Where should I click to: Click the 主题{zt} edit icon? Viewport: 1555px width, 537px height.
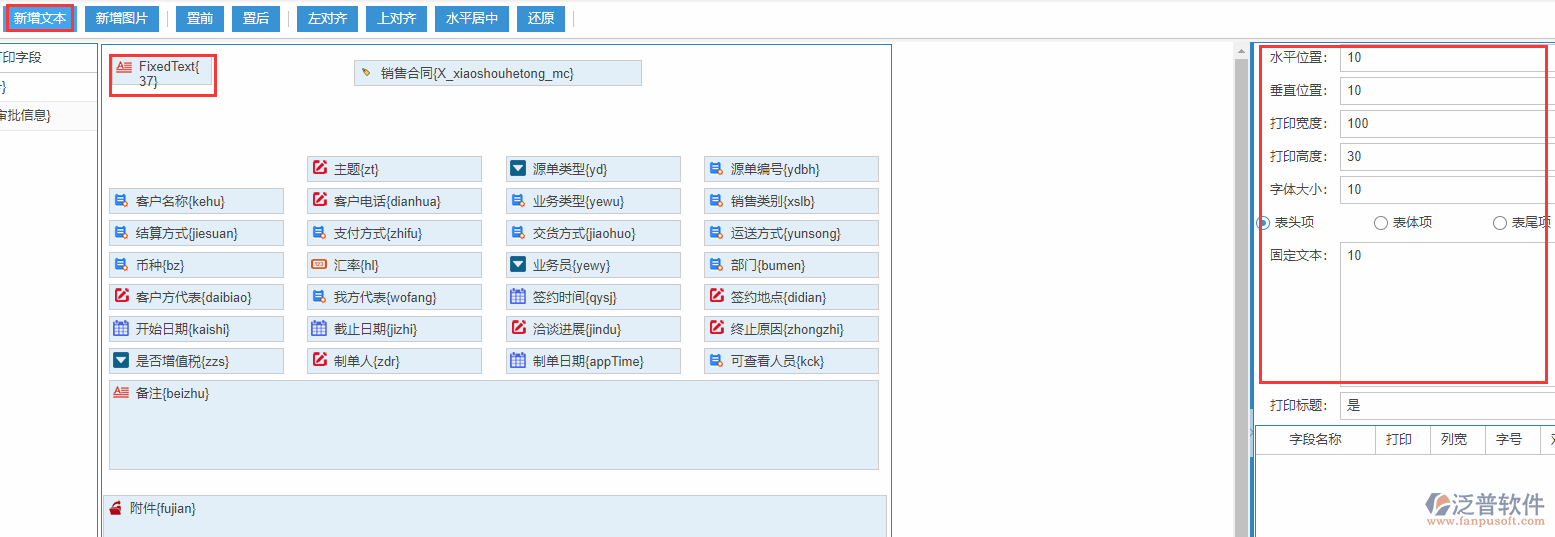[x=319, y=169]
